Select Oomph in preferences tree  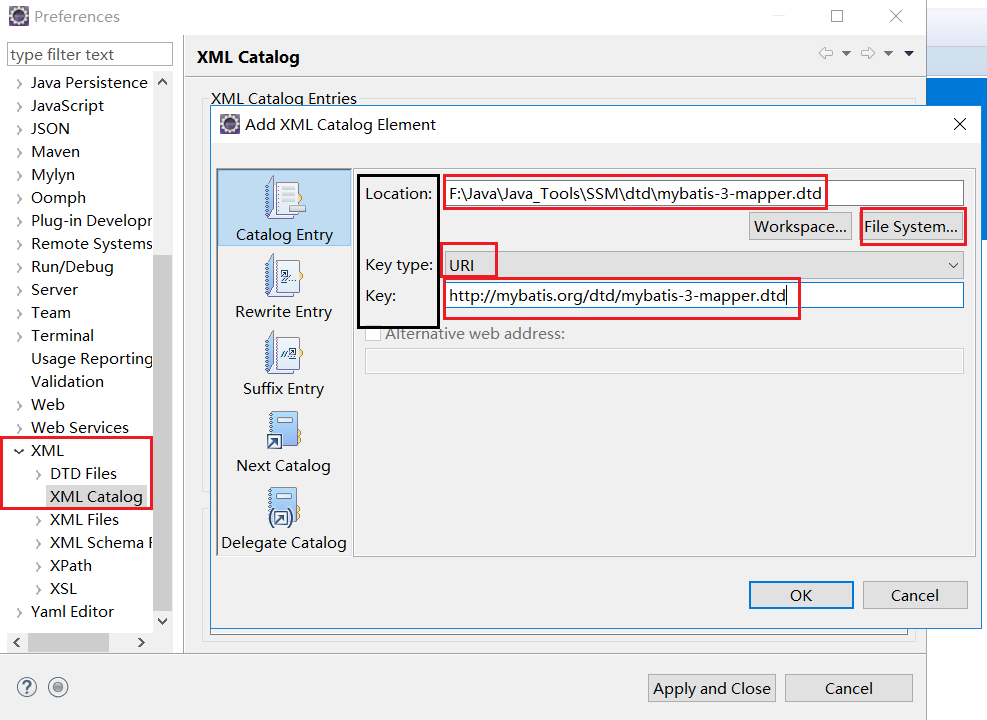59,198
